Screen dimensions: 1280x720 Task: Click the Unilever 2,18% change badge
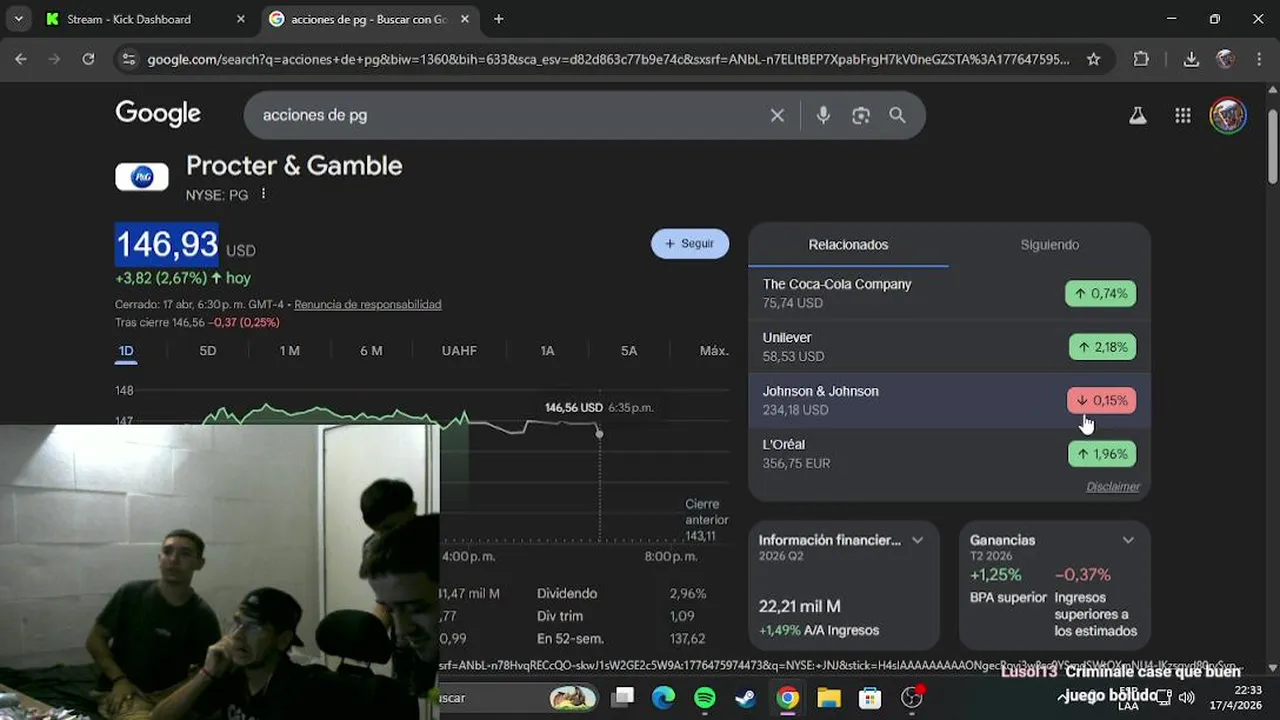[1102, 347]
